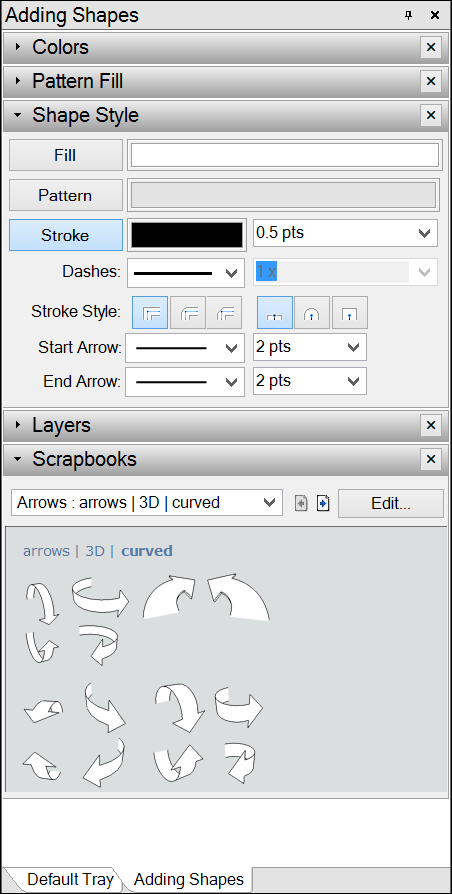Open the stroke width 0.5 pts dropdown
The width and height of the screenshot is (452, 894).
[x=345, y=233]
